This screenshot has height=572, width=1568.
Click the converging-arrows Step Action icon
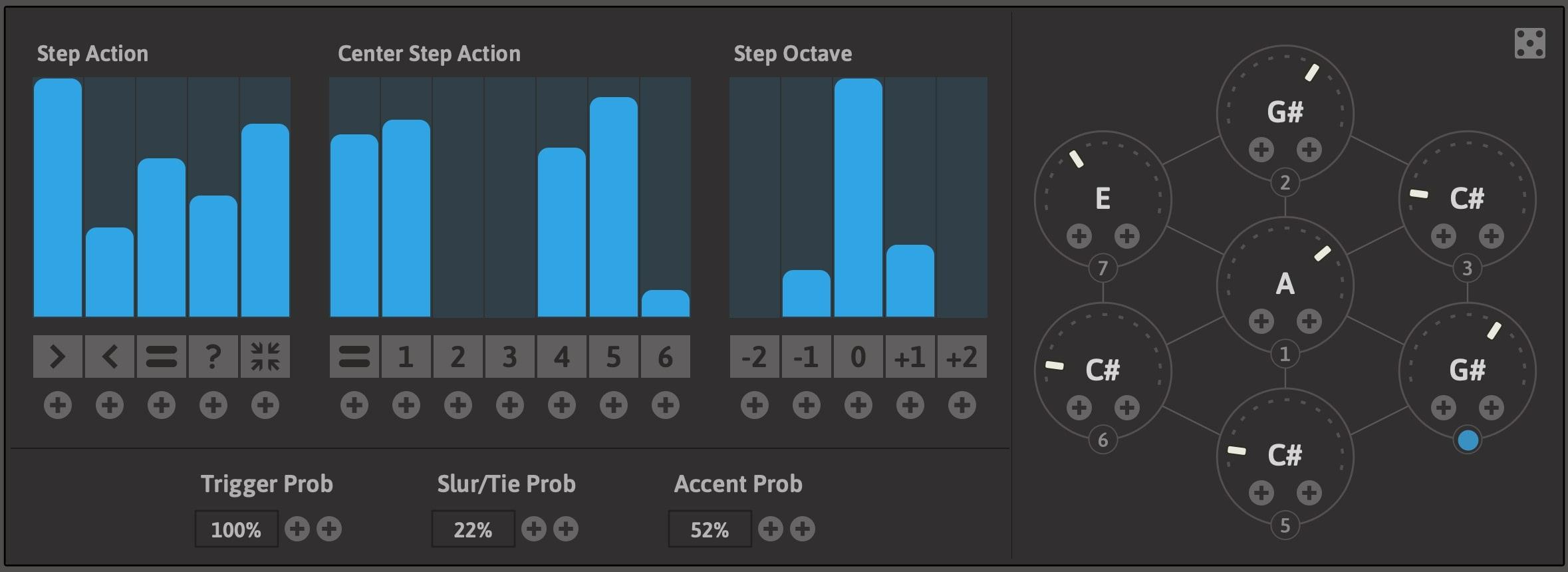point(265,357)
